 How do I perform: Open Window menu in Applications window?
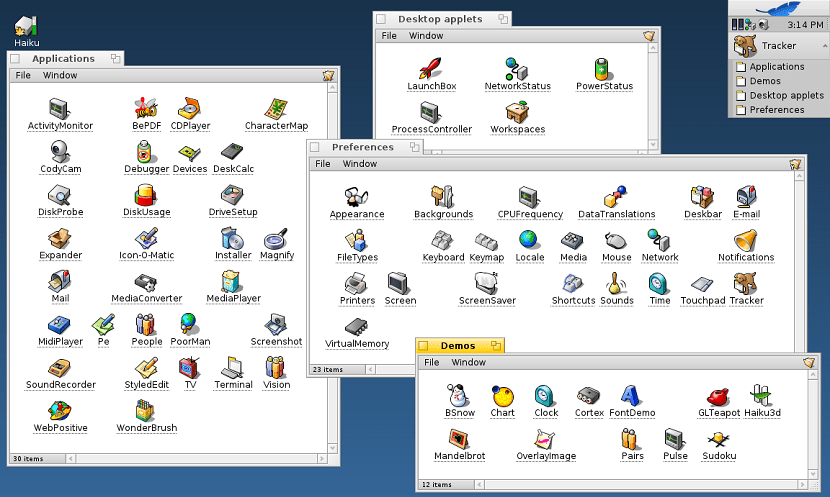[x=60, y=75]
